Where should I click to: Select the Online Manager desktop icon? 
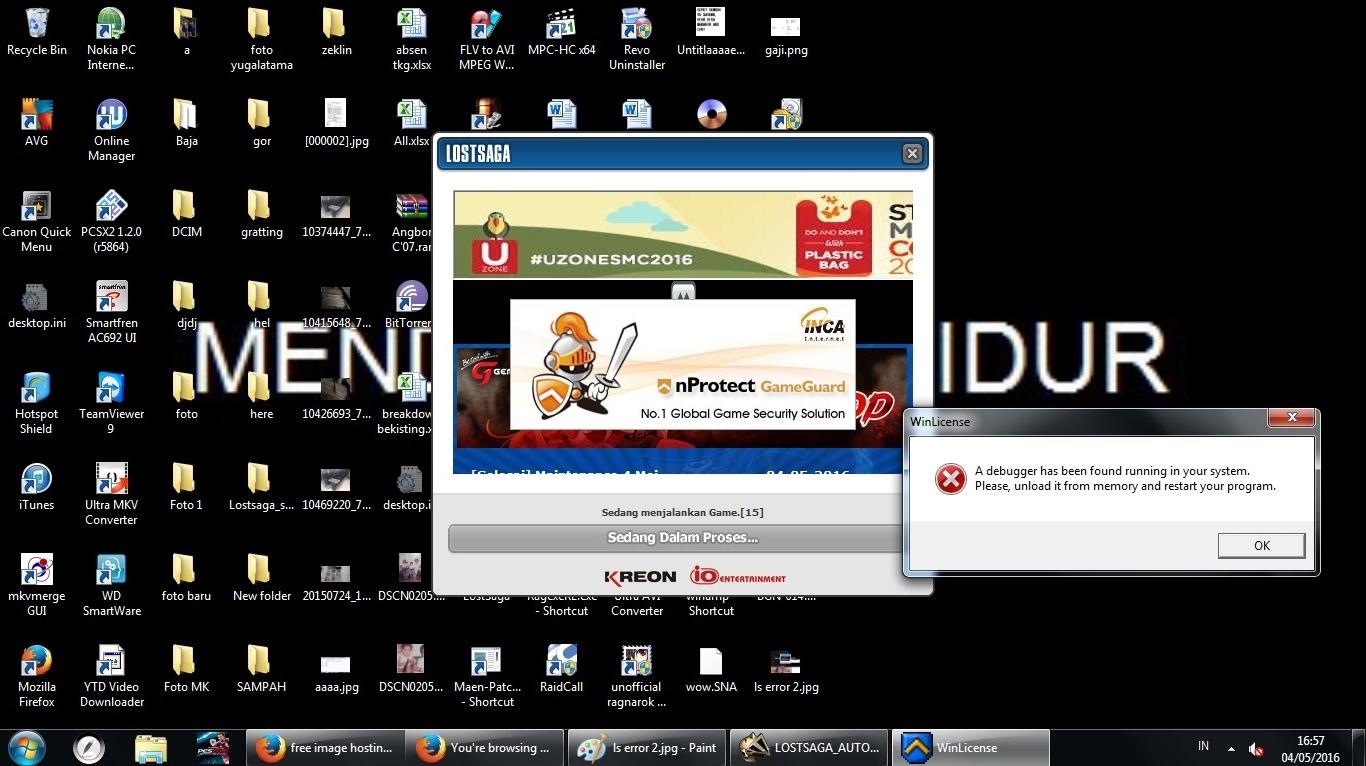pos(111,130)
